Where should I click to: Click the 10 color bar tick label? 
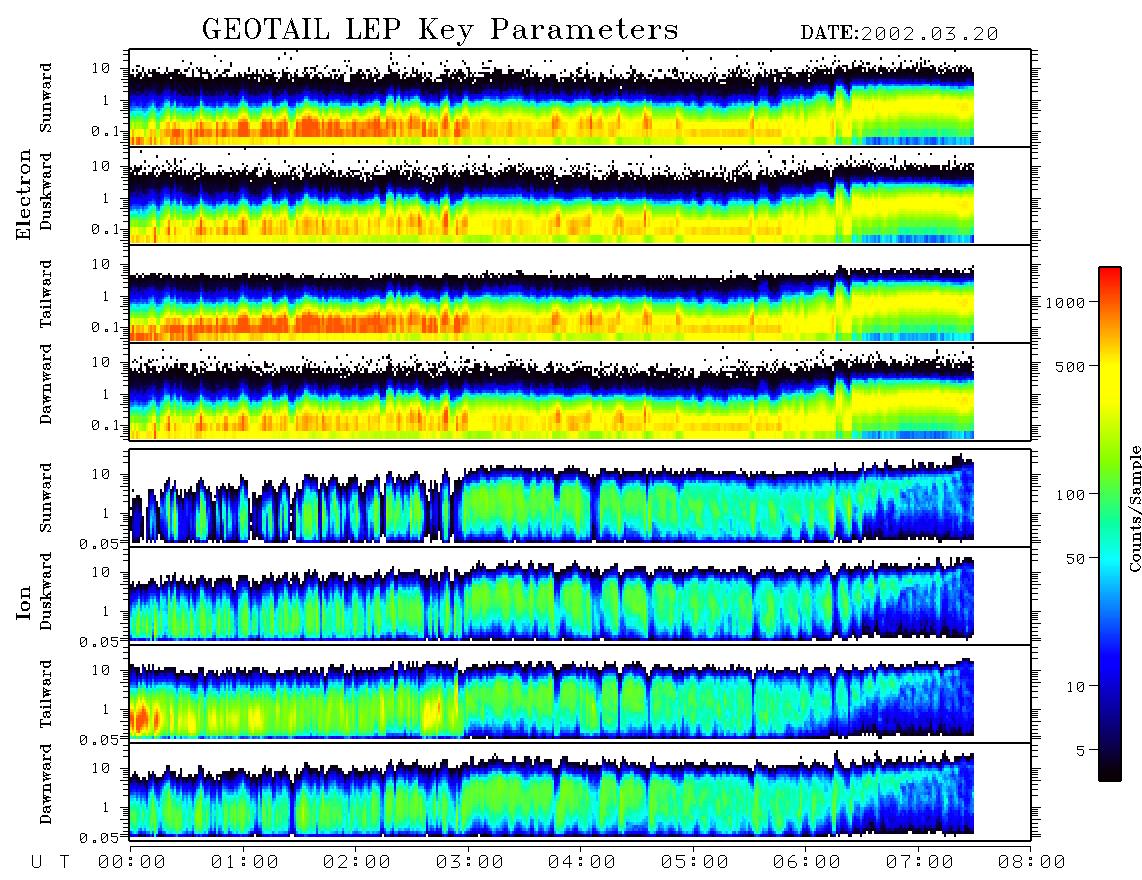pos(1076,686)
